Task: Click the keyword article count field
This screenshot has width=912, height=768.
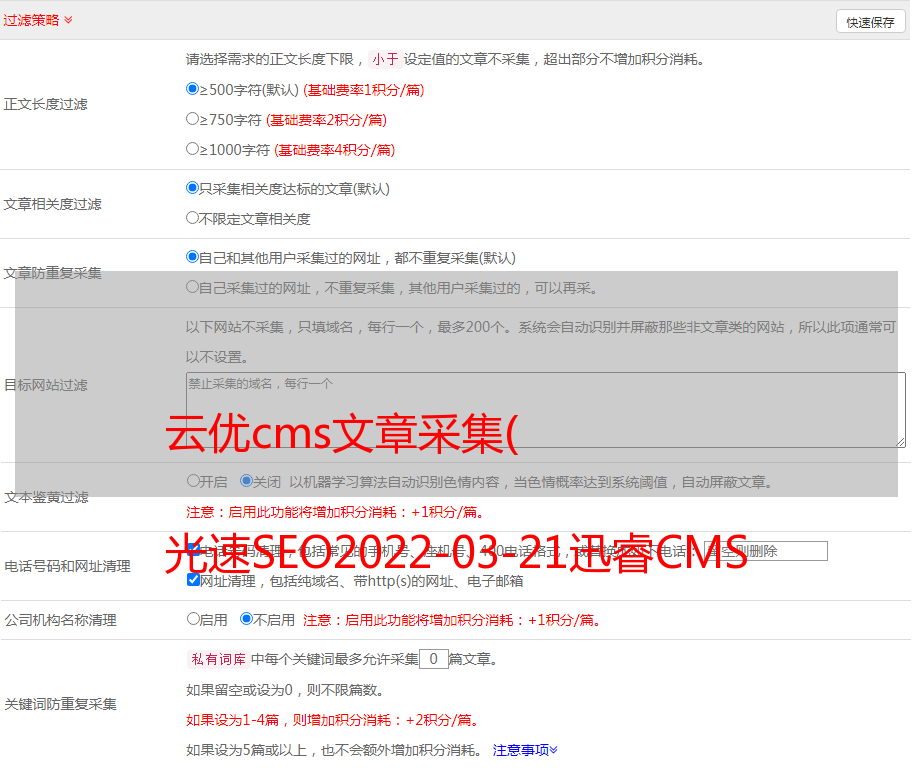Action: 433,659
